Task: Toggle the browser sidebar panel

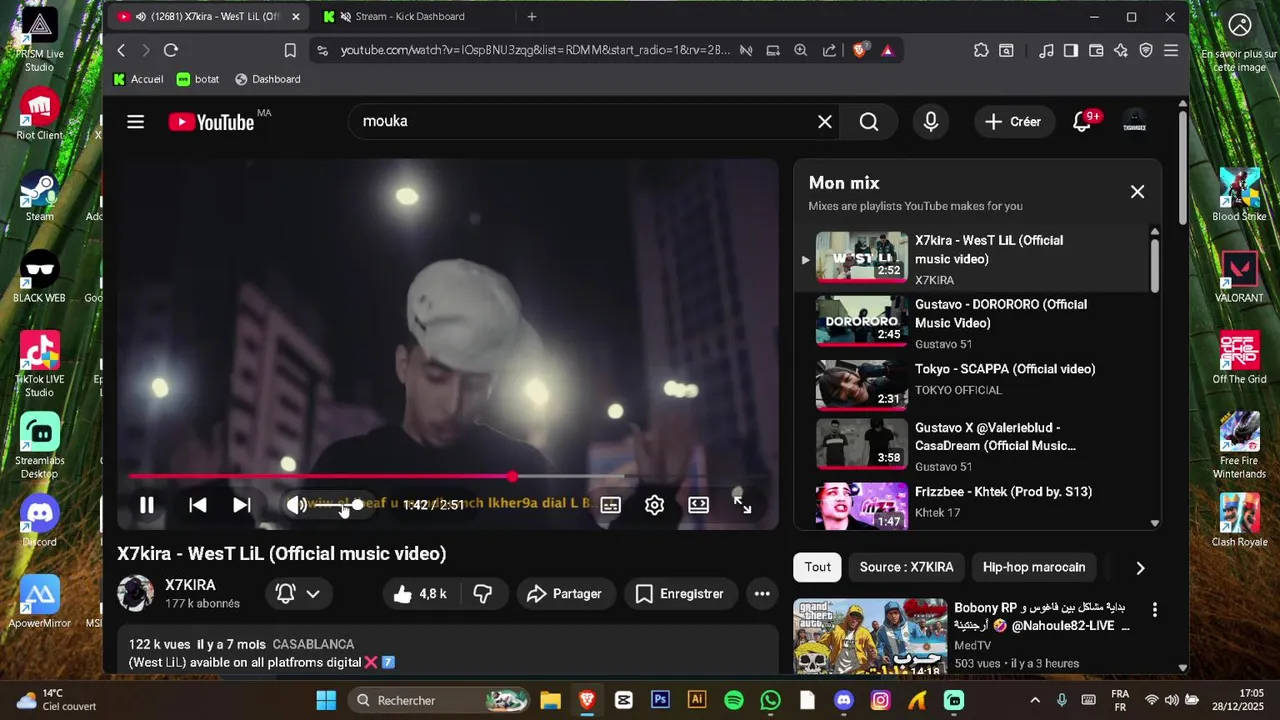Action: (1071, 50)
